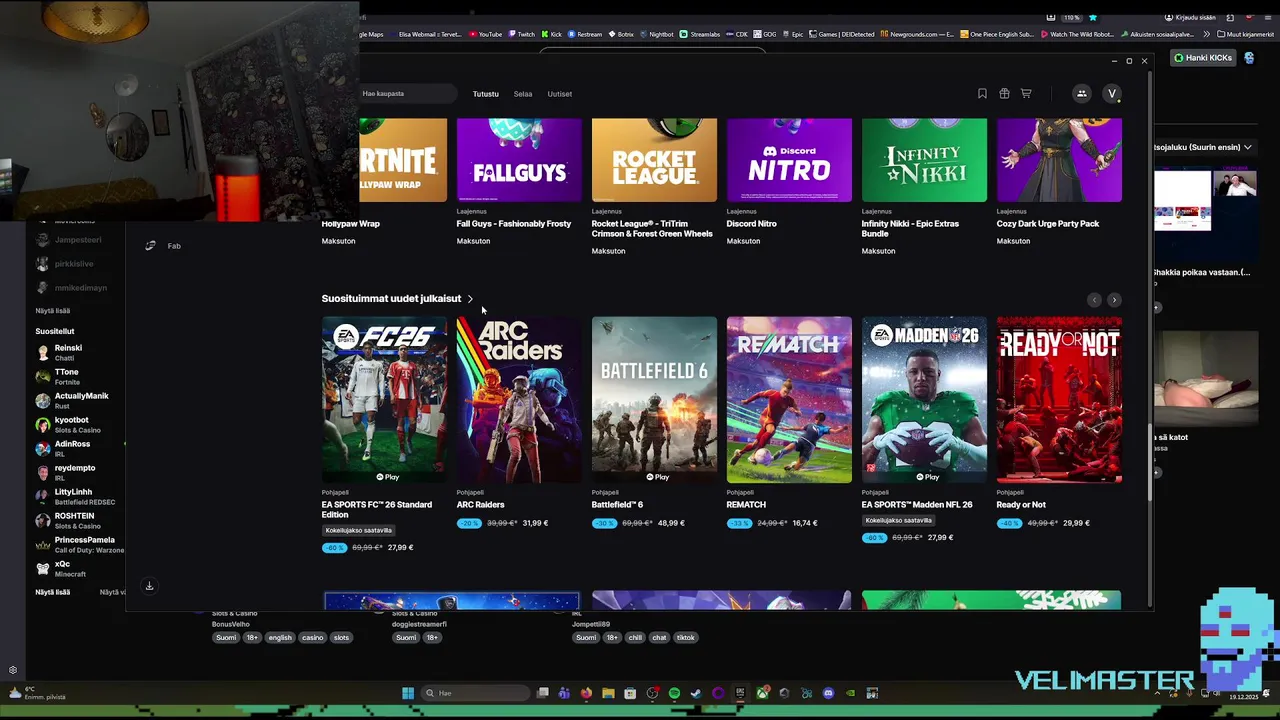Open the Infinity Nikki add-on thumbnail
This screenshot has width=1280, height=720.
coord(924,160)
